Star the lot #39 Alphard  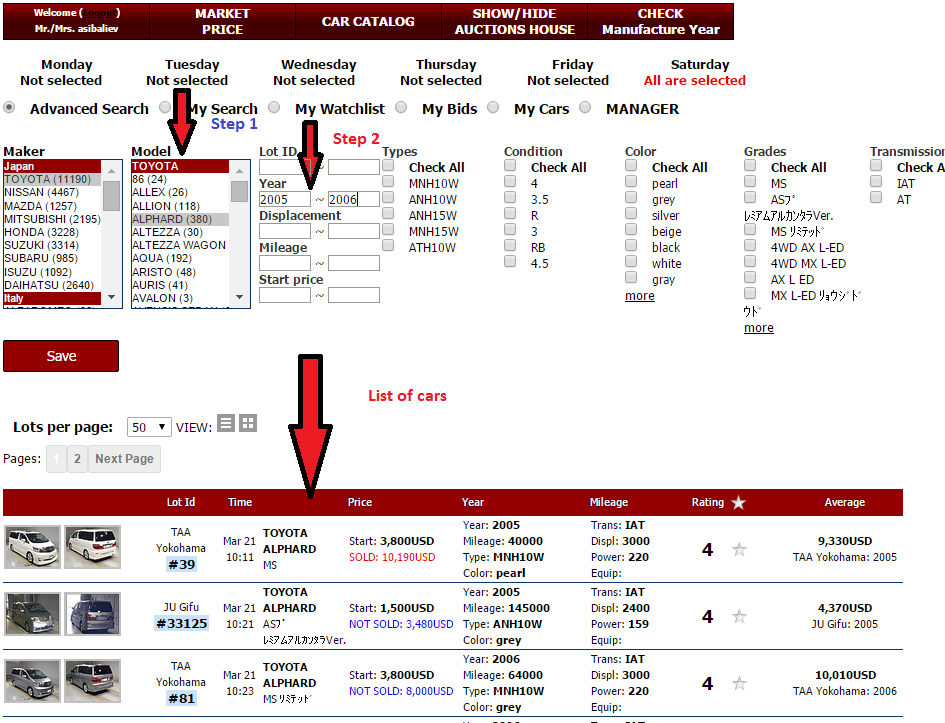[x=739, y=549]
